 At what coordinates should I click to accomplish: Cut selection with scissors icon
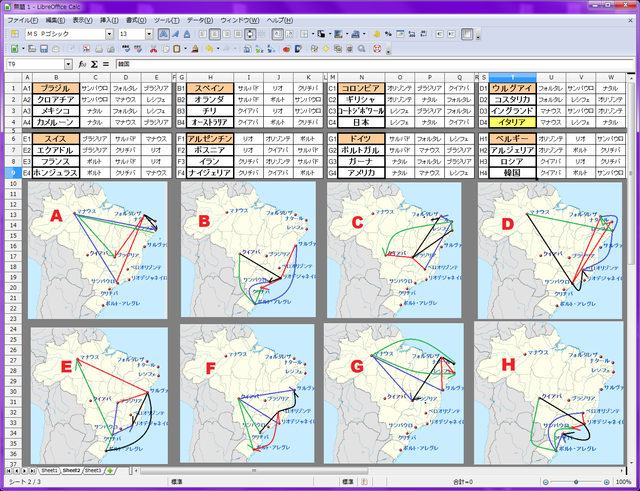pos(153,49)
